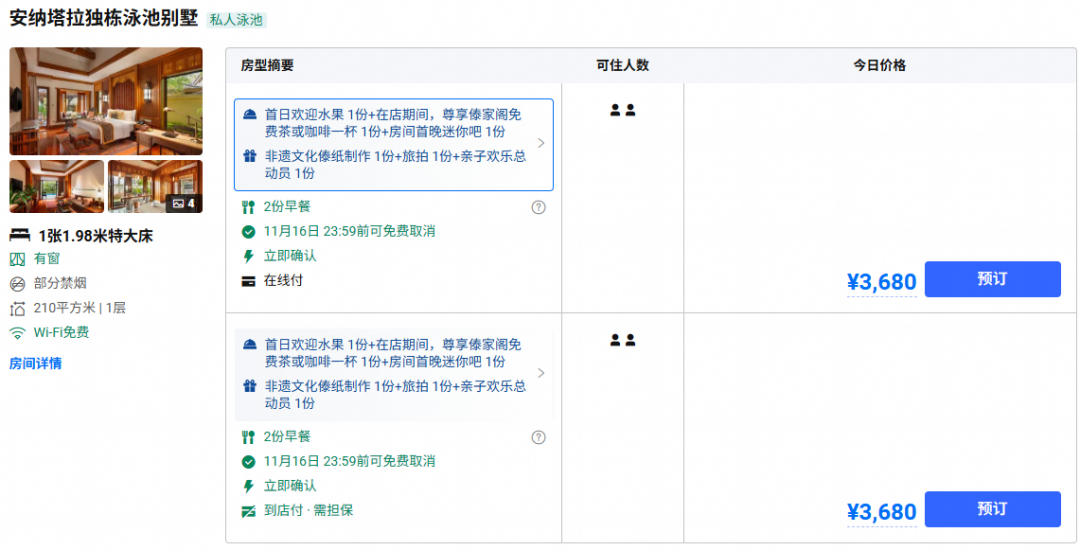This screenshot has height=550, width=1080.
Task: Open the small left room thumbnail
Action: (56, 187)
